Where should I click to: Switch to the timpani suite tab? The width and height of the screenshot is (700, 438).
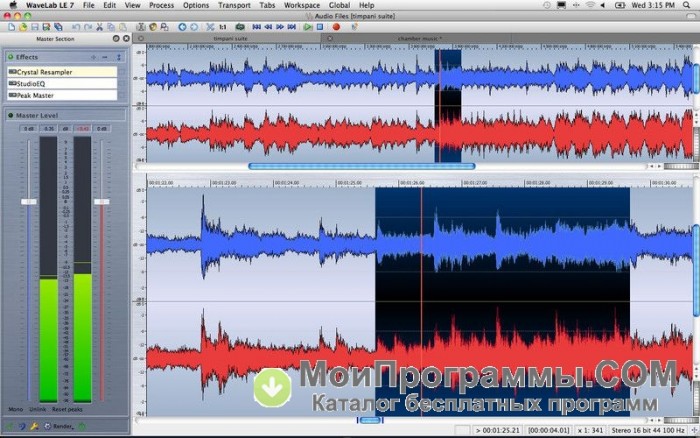pos(230,39)
